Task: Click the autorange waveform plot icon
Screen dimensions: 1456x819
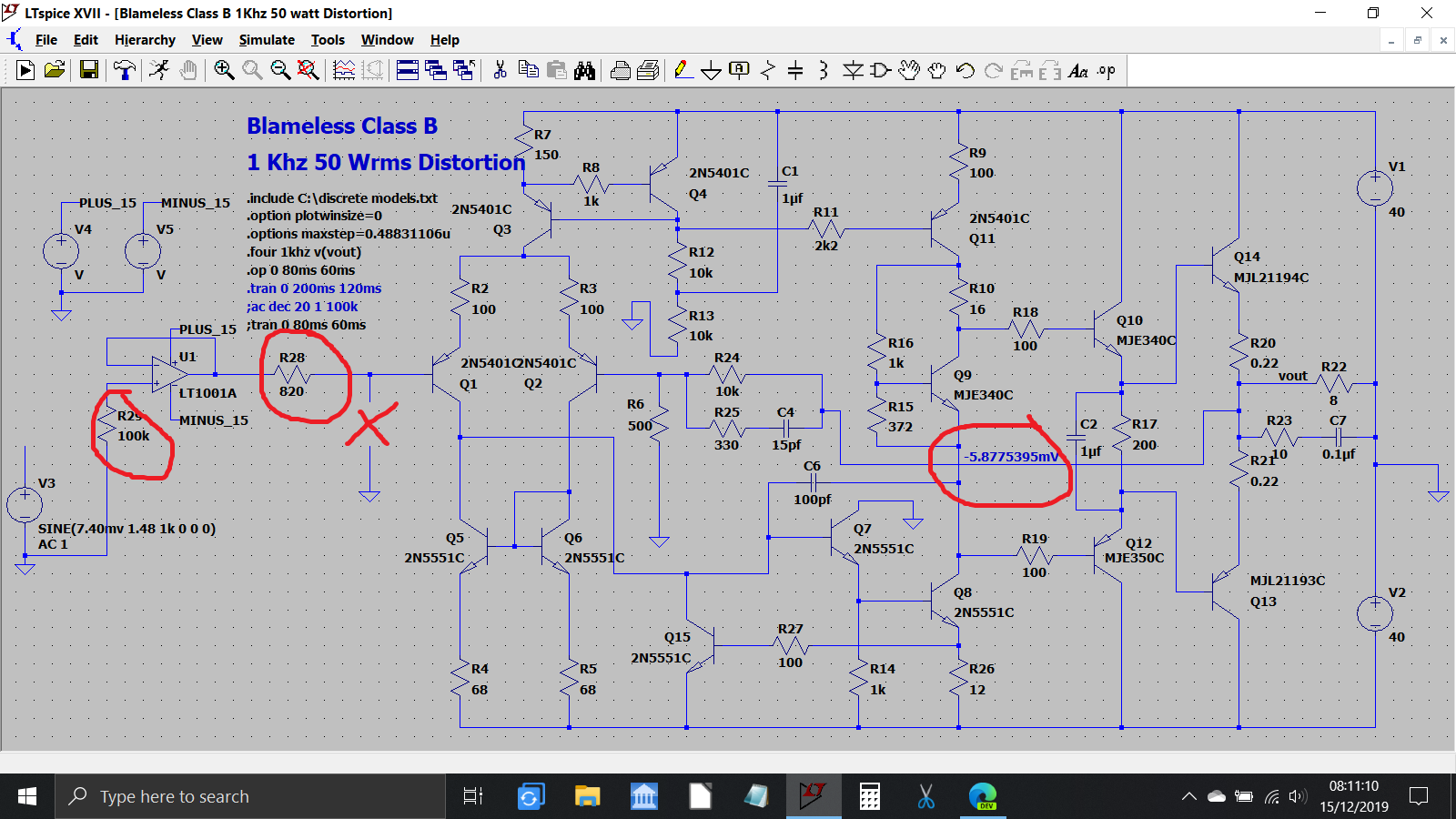Action: (x=344, y=70)
